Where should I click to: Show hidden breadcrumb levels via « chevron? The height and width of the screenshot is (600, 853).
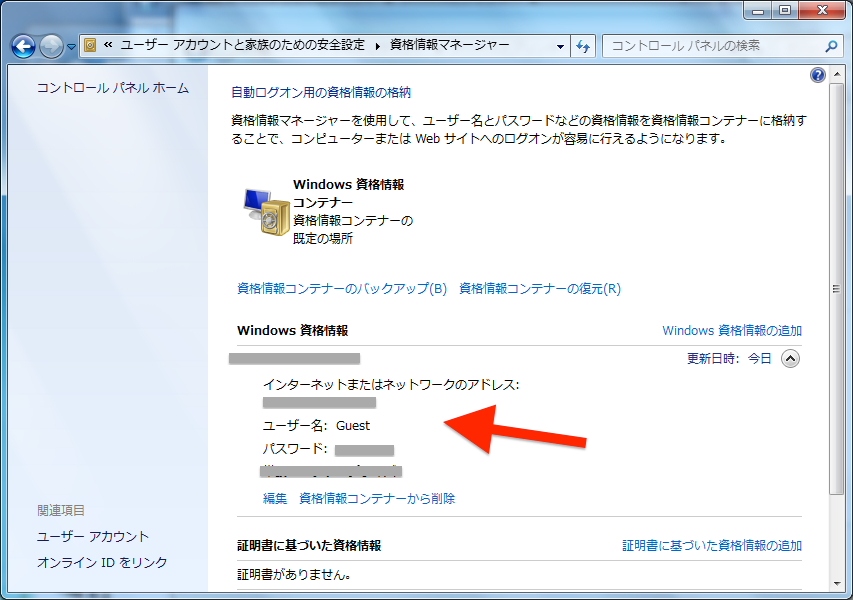pos(108,45)
